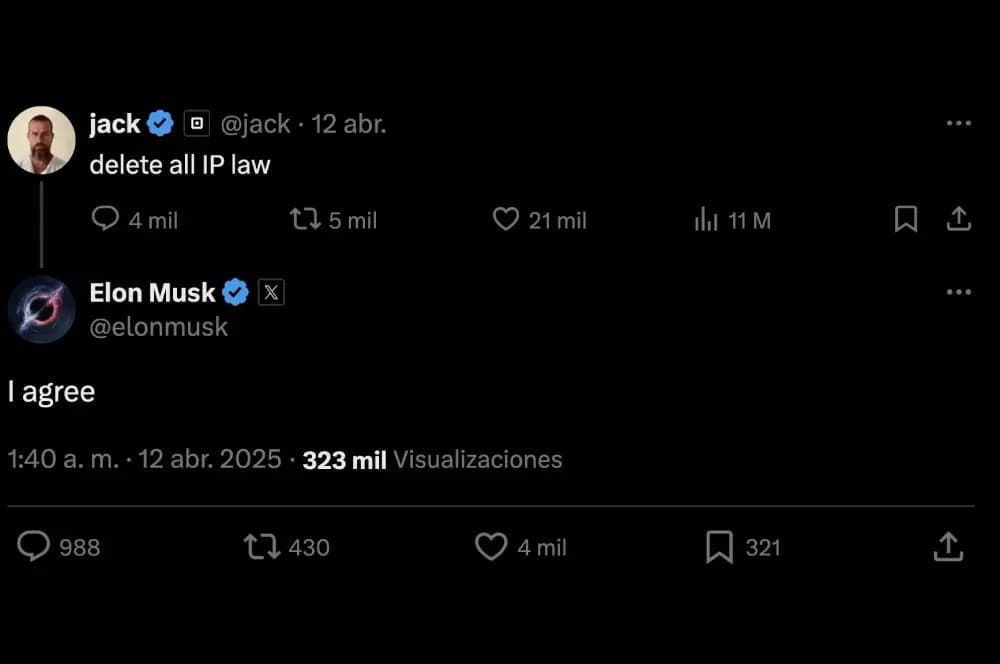This screenshot has height=664, width=1000.
Task: Like Elon Musk's post with 4 mil likes
Action: tap(490, 546)
